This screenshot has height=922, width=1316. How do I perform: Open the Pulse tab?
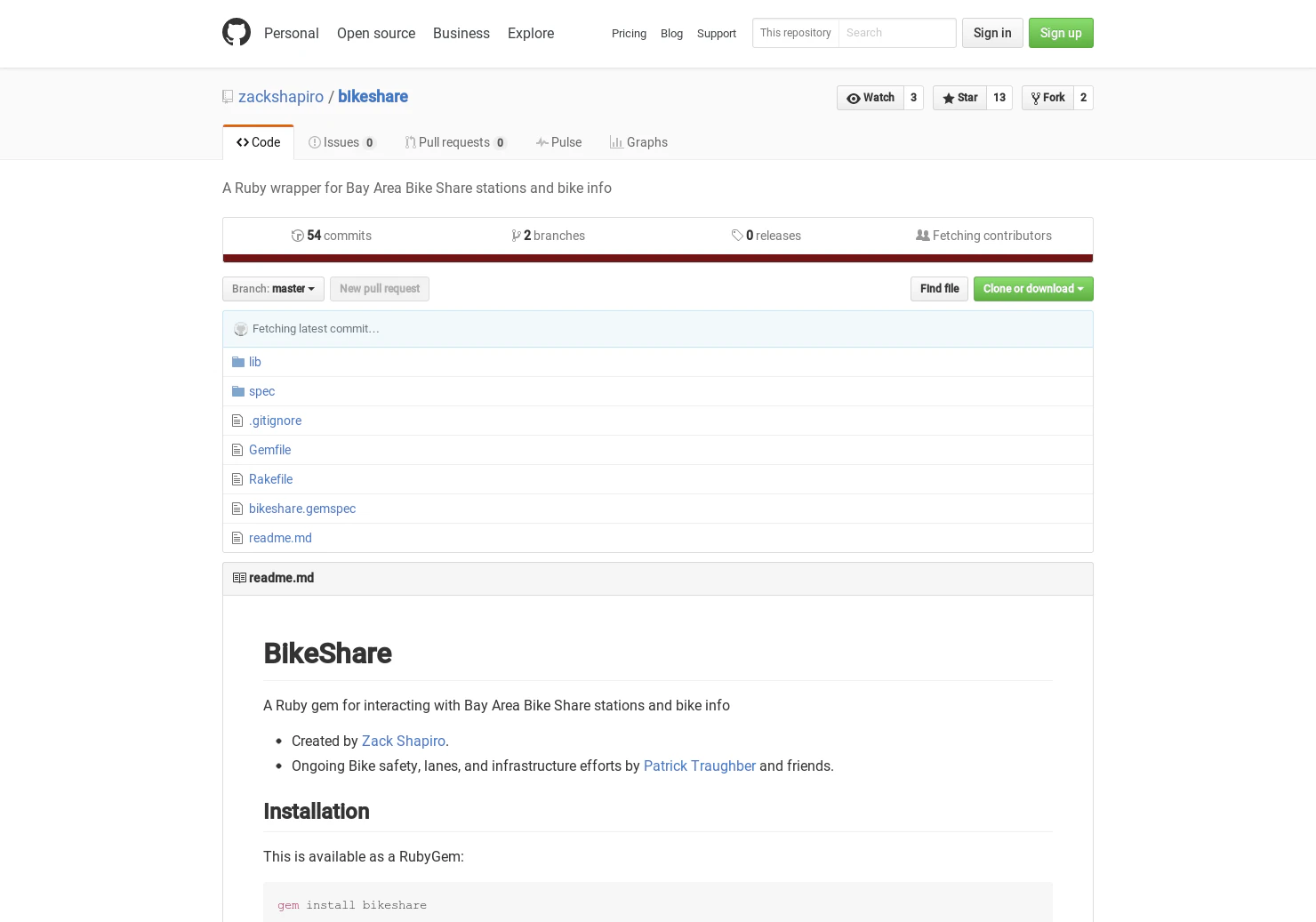coord(558,142)
